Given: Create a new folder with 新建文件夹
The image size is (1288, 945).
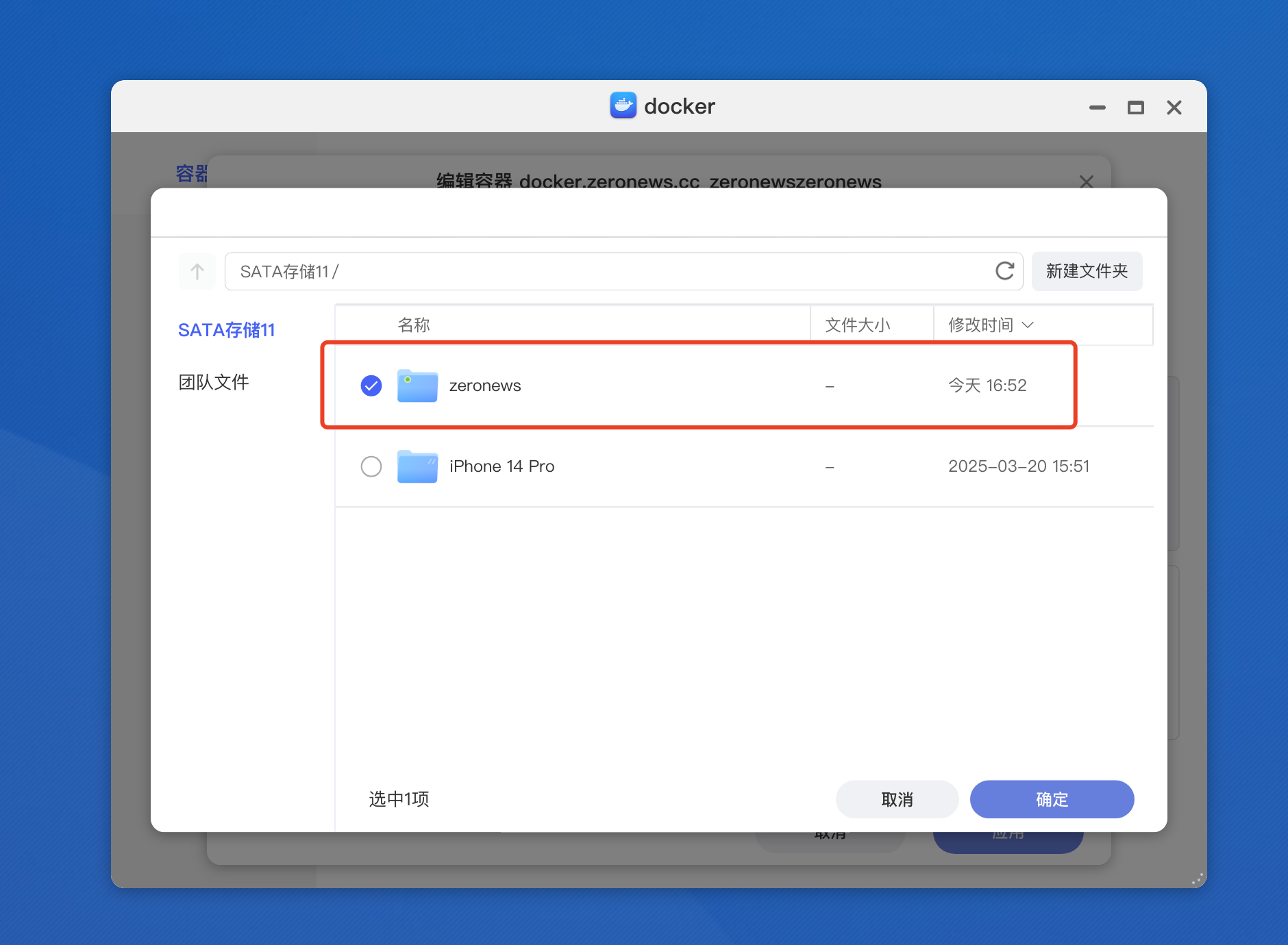Looking at the screenshot, I should pos(1087,271).
